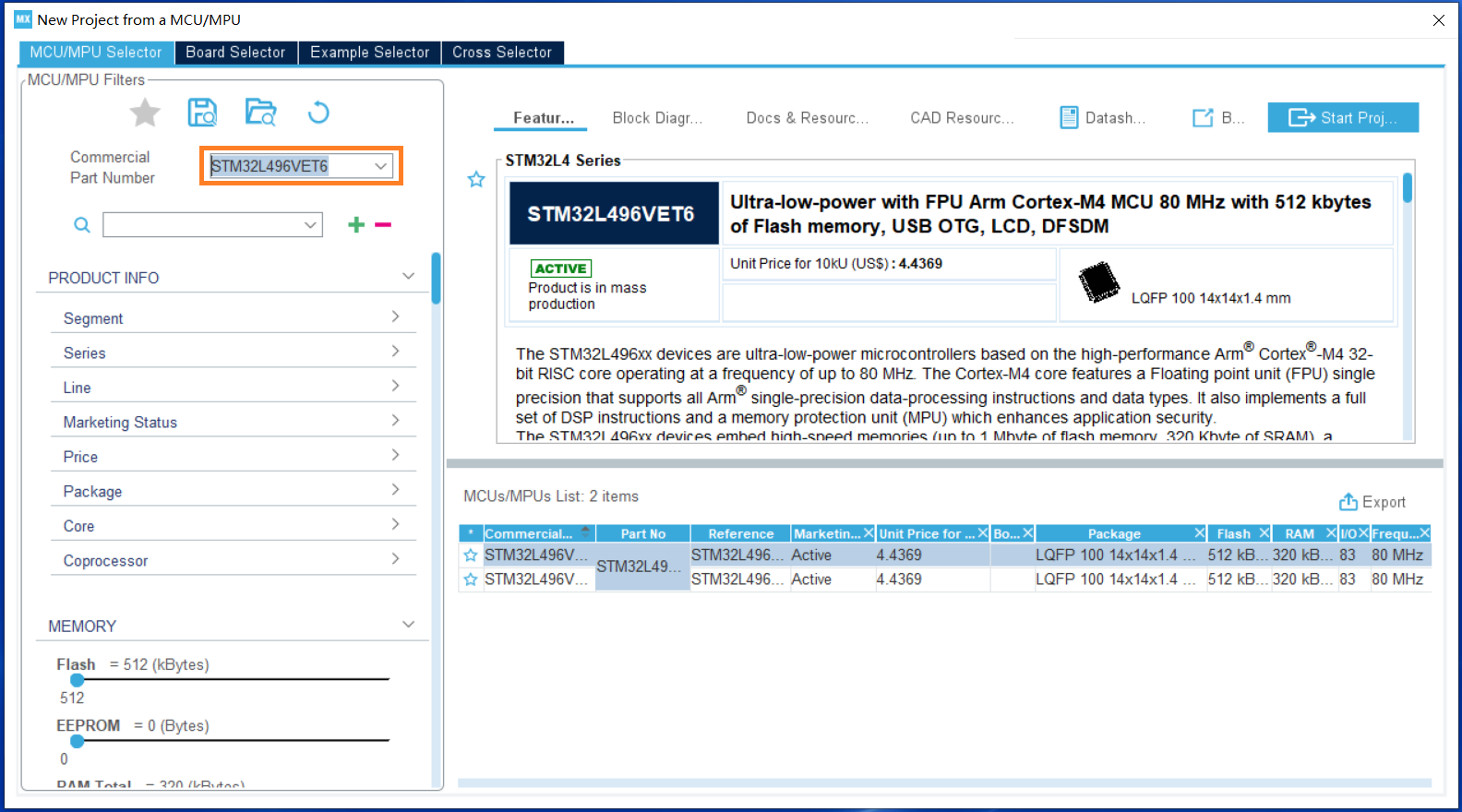Close Unit Price column X
The width and height of the screenshot is (1462, 812).
click(983, 533)
